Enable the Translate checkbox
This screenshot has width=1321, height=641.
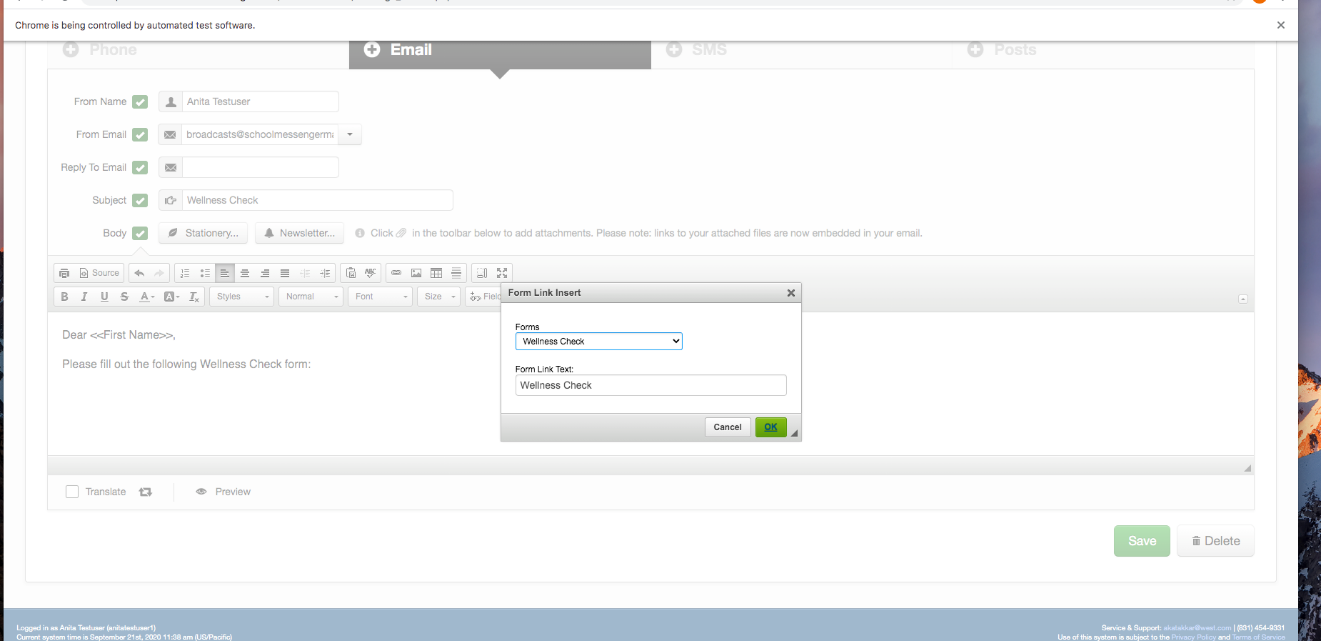click(72, 492)
